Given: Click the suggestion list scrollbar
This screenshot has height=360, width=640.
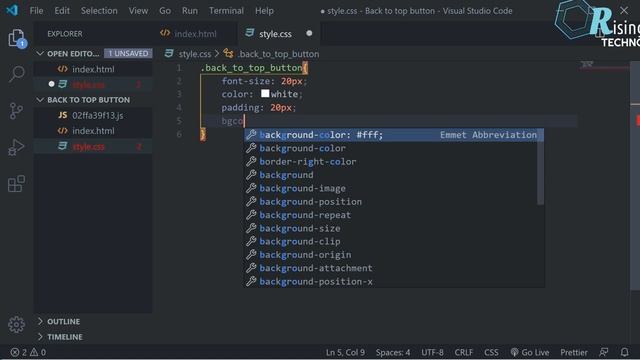Looking at the screenshot, I should [x=540, y=167].
